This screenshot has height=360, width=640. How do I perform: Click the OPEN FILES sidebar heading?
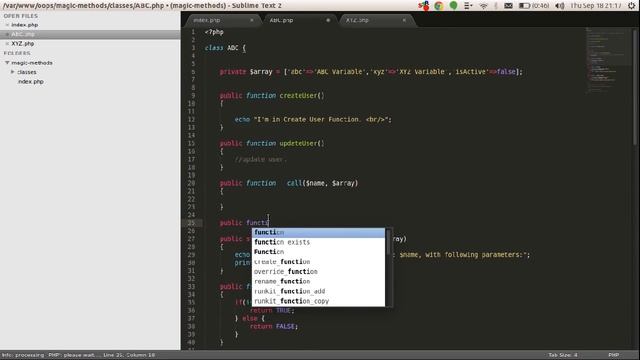tap(20, 16)
